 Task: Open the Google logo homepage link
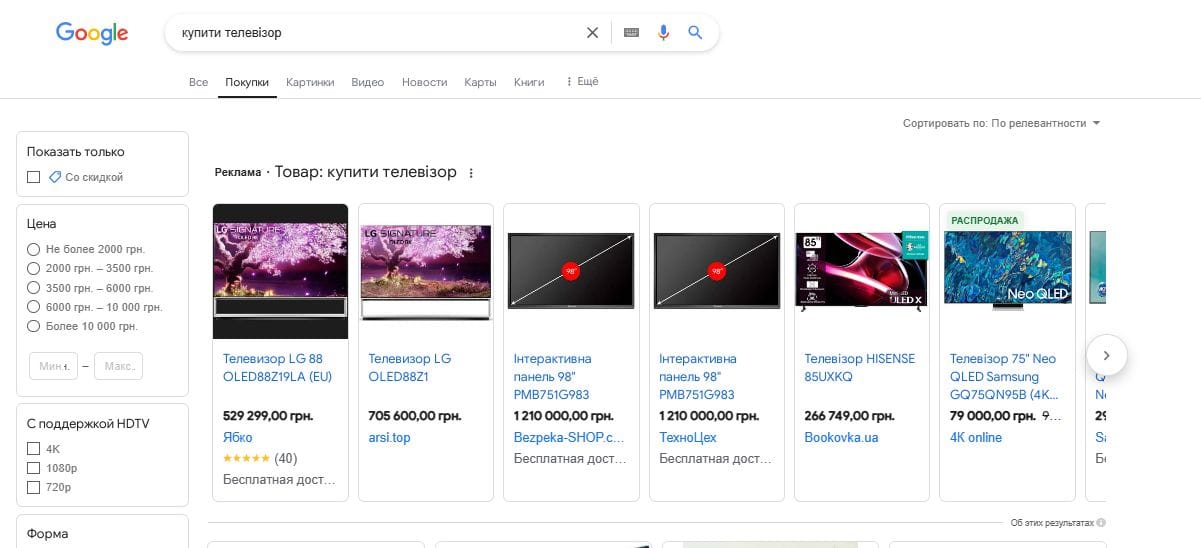92,33
